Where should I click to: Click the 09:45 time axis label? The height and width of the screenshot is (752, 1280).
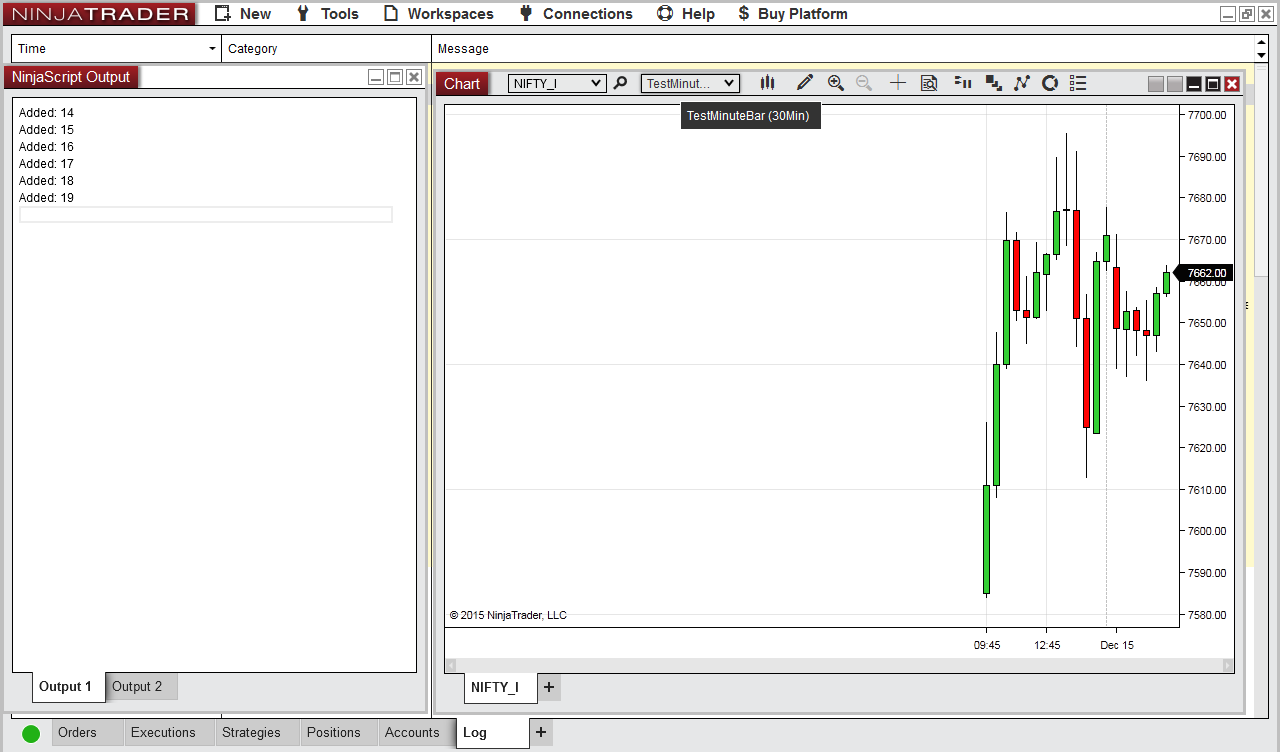click(987, 645)
